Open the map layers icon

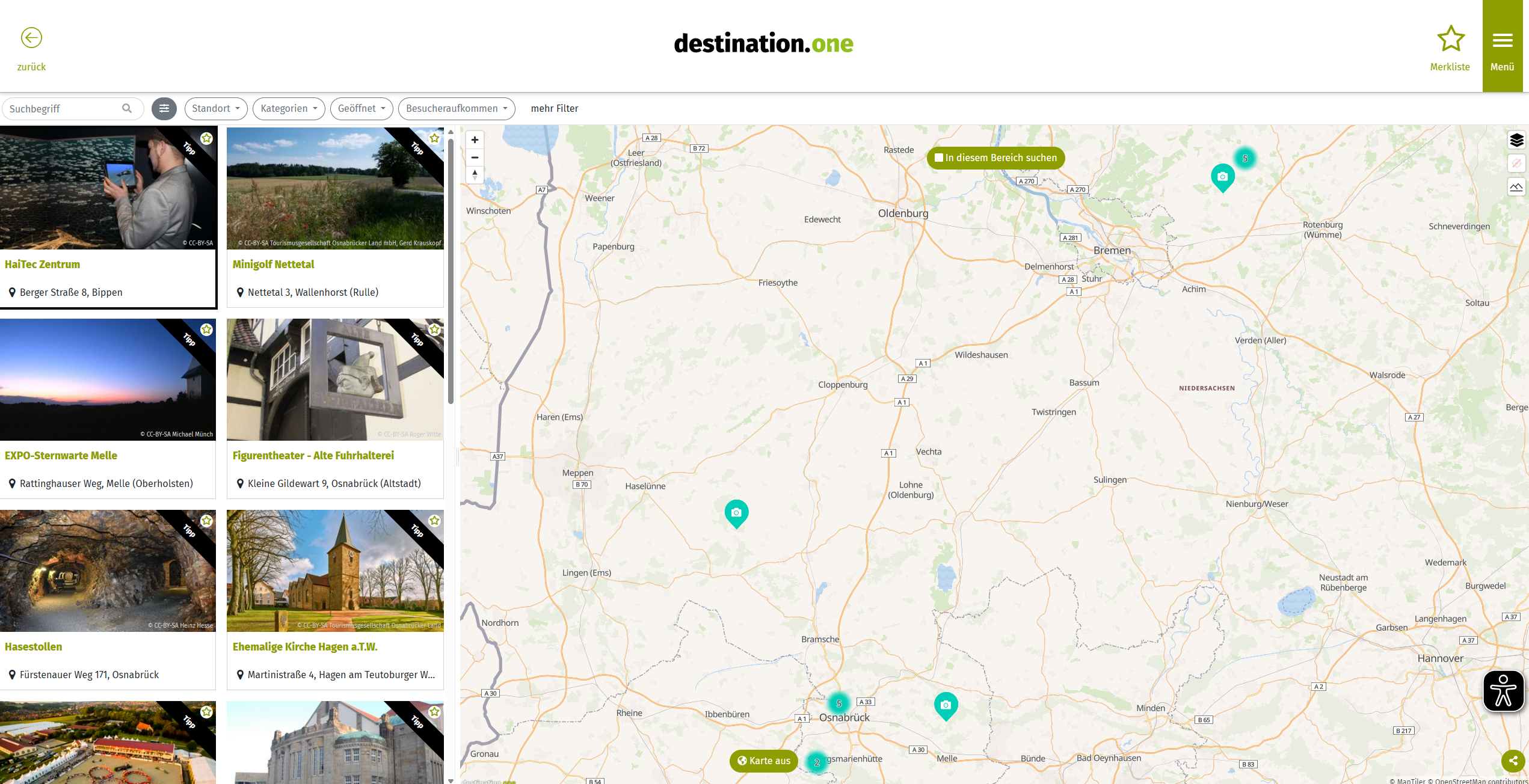click(x=1516, y=140)
